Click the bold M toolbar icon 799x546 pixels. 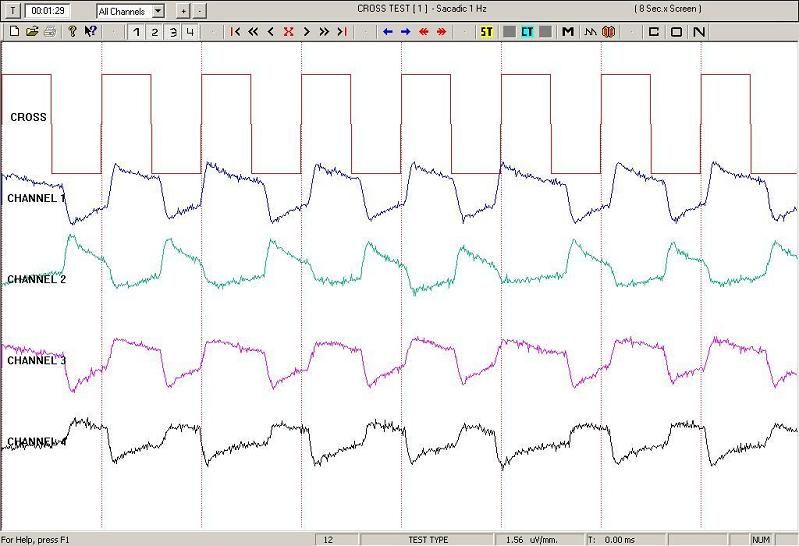pos(568,32)
